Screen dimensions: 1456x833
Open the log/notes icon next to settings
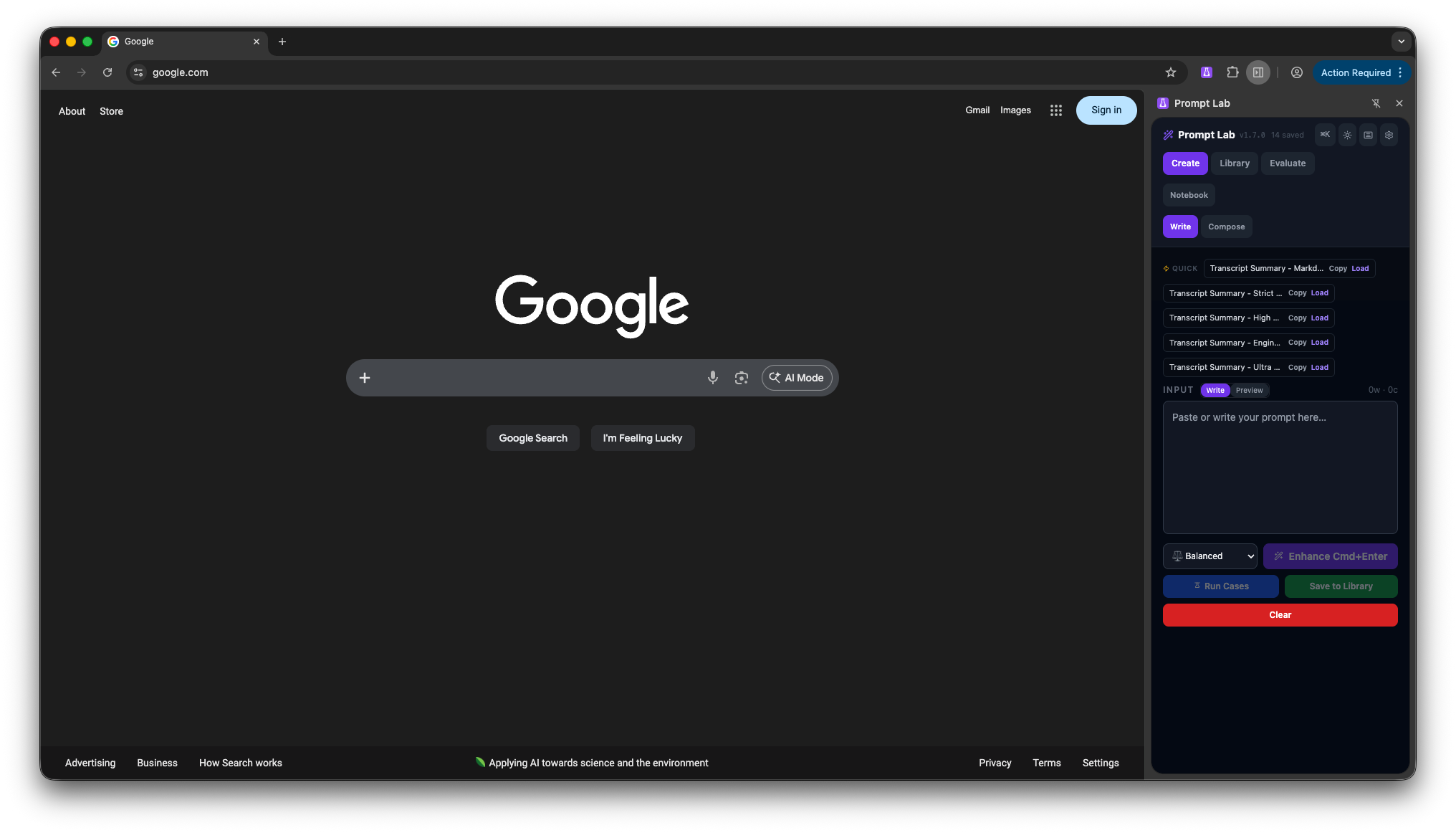click(x=1368, y=135)
